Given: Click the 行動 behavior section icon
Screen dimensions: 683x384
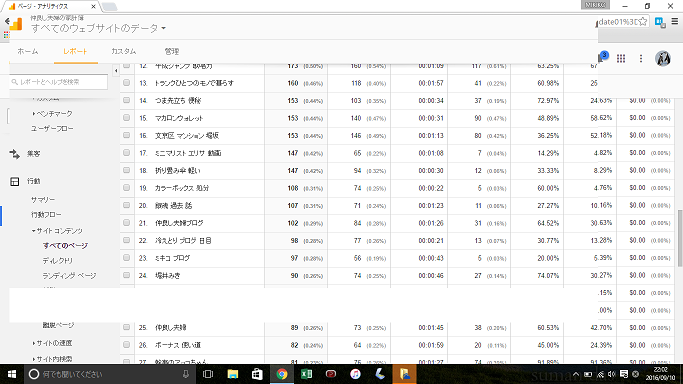Looking at the screenshot, I should coord(14,182).
